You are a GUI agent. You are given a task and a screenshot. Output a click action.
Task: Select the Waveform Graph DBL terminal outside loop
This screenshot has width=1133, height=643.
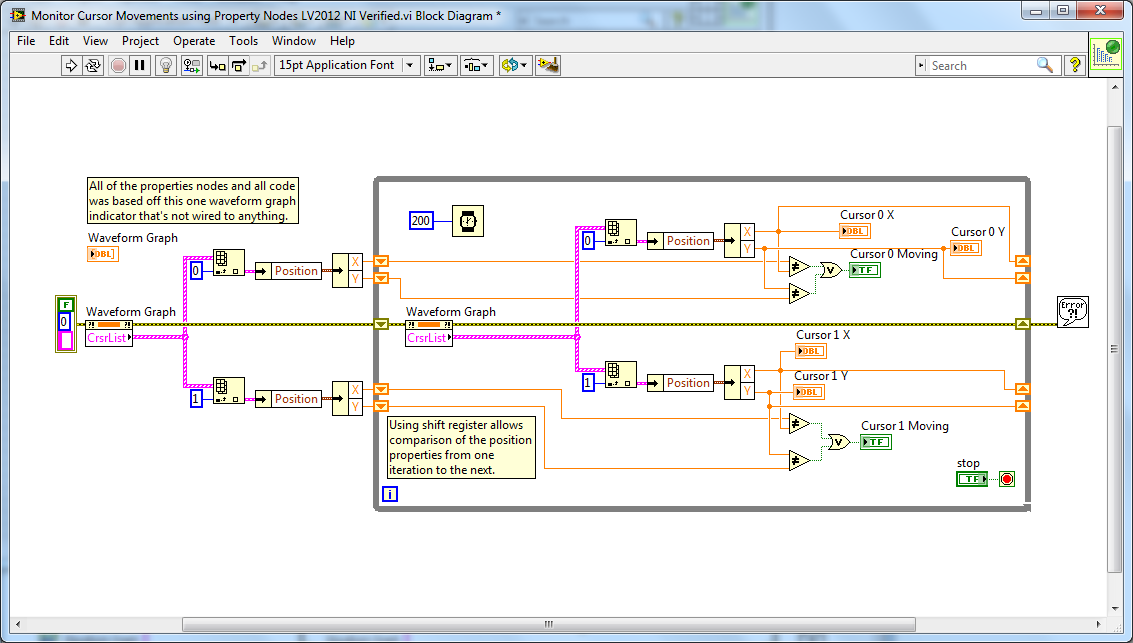tap(103, 254)
